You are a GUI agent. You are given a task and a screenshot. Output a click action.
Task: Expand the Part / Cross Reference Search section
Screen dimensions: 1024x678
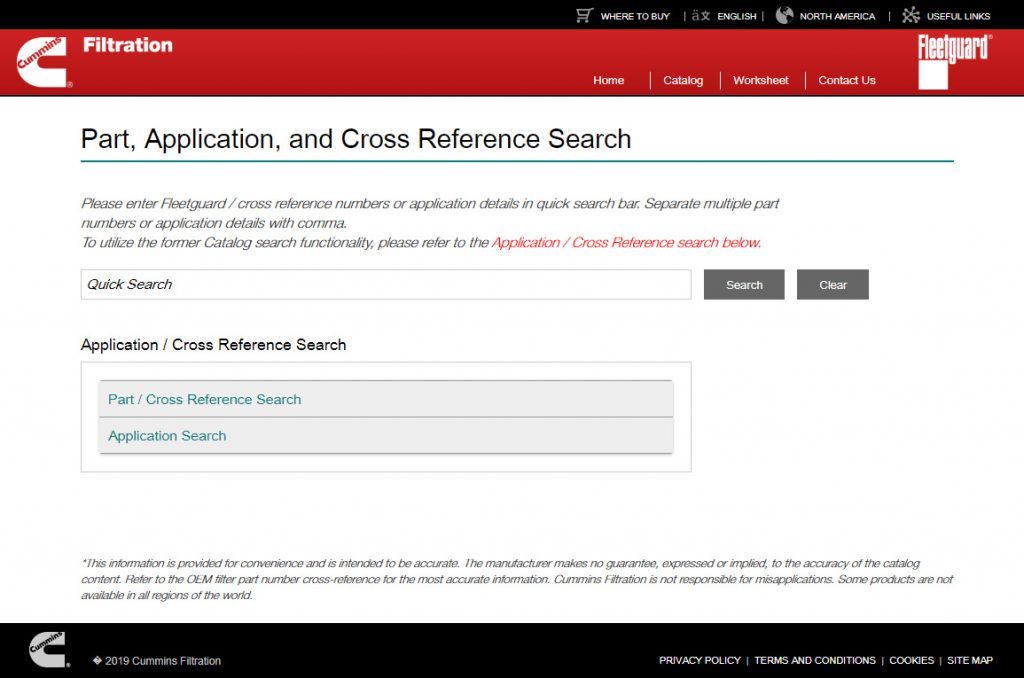386,399
